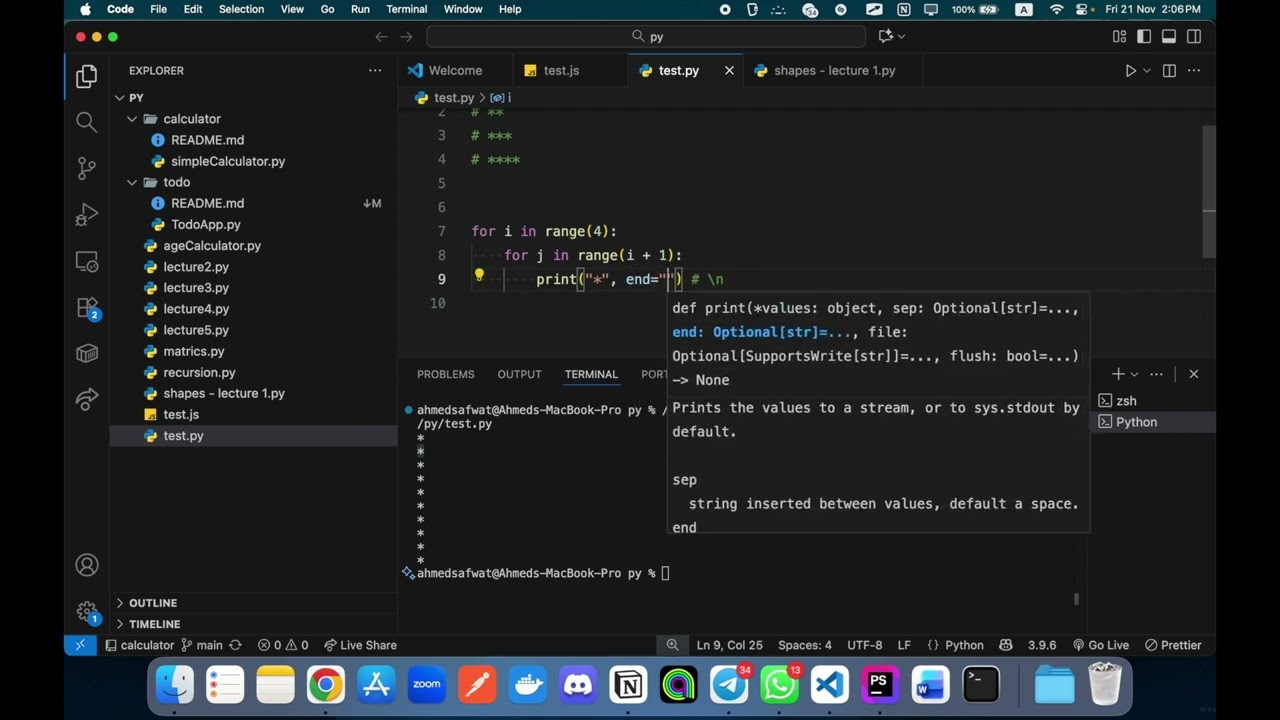Open editor More Actions ellipsis
Screen dimensions: 1280x720
[1194, 71]
